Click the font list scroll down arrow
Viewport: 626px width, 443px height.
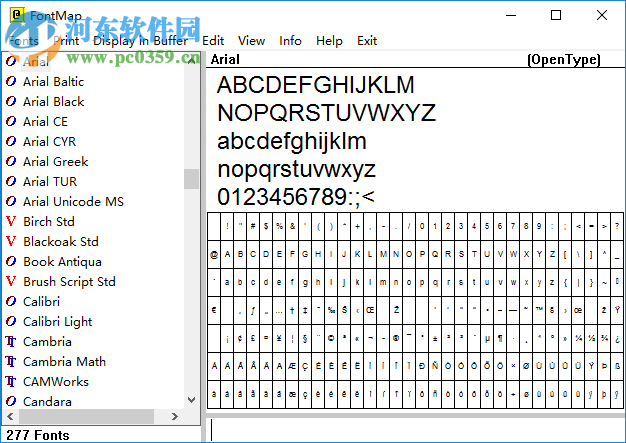pyautogui.click(x=191, y=399)
